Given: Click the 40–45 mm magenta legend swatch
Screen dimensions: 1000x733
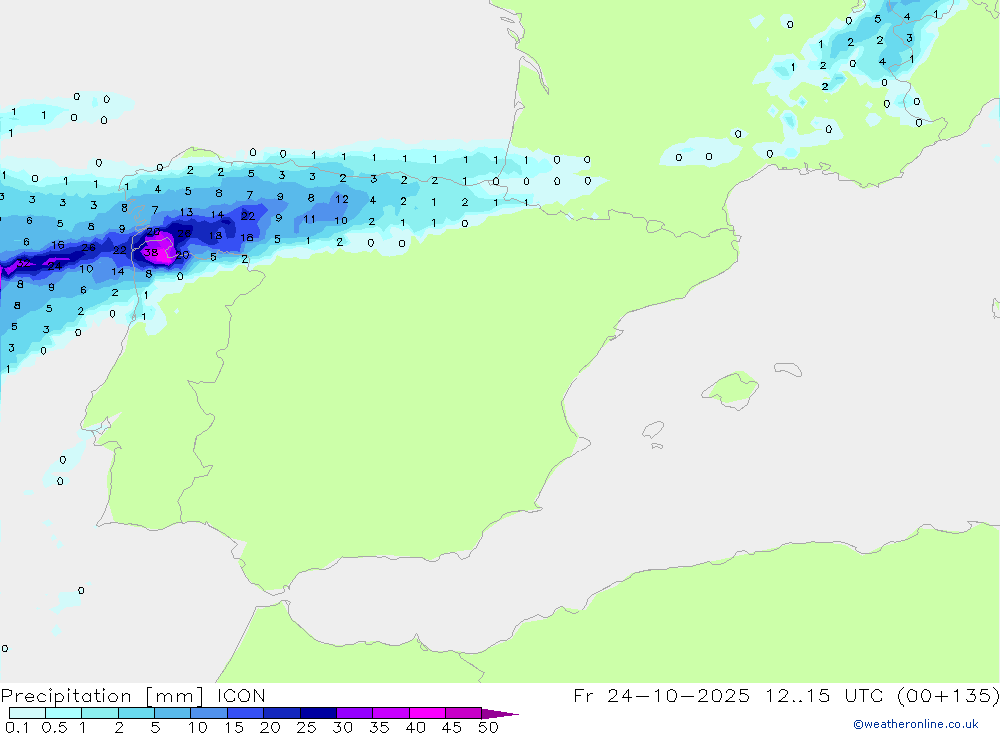Looking at the screenshot, I should click(427, 713).
